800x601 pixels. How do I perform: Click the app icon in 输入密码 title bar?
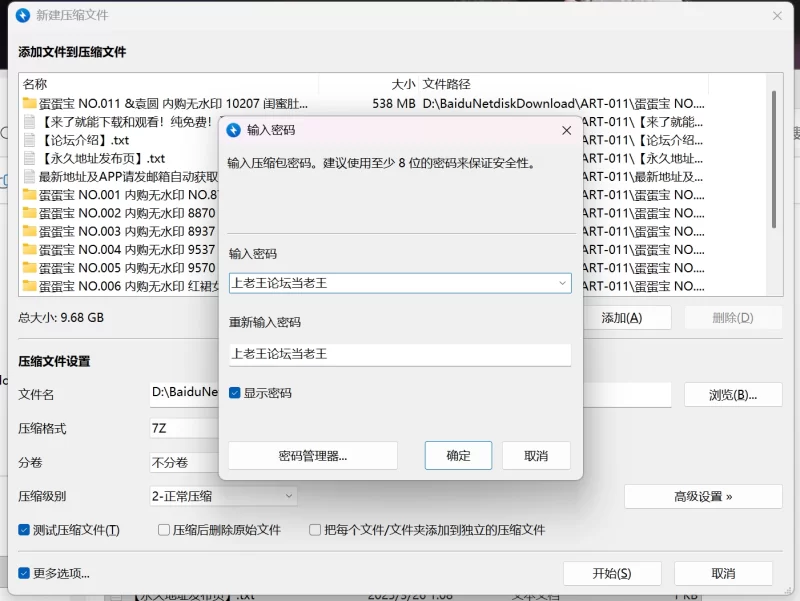pos(234,130)
